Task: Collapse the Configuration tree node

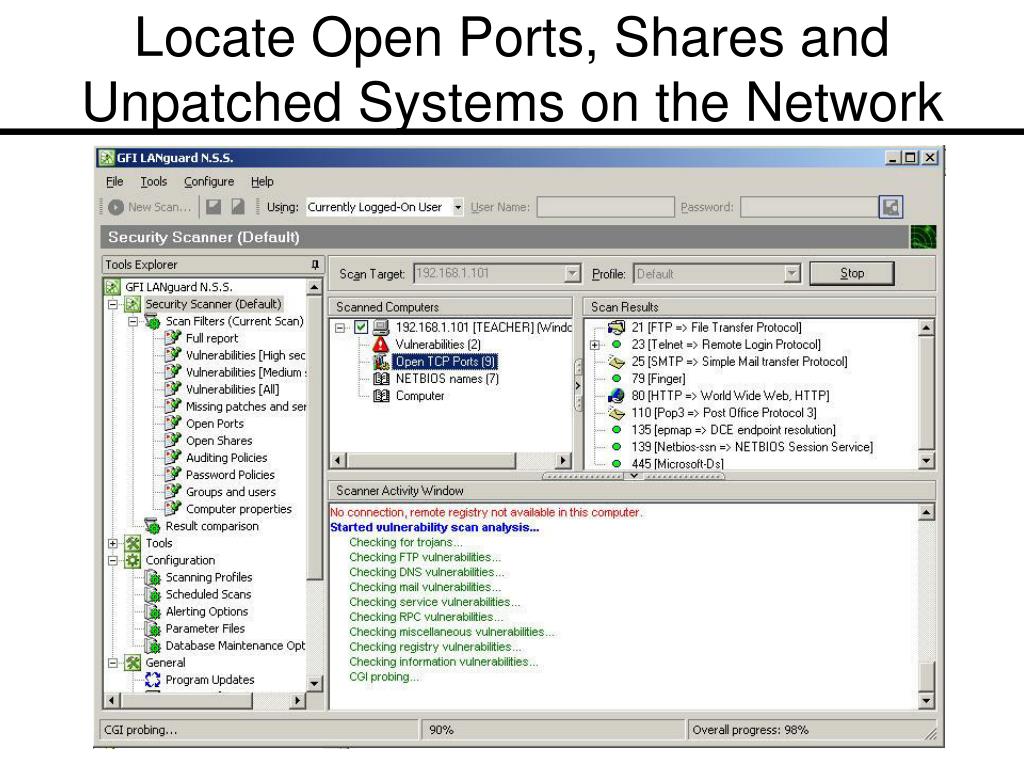Action: (112, 560)
